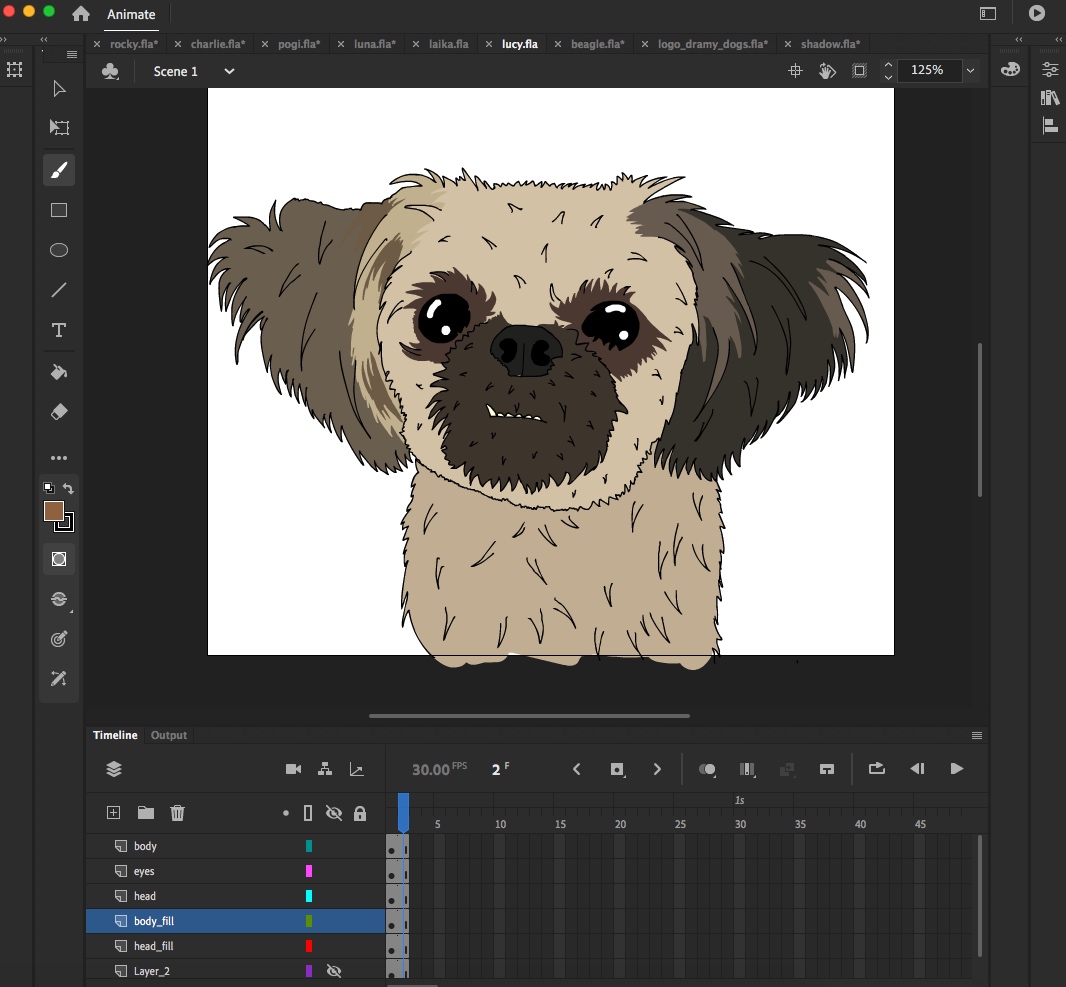1066x987 pixels.
Task: Pick the Text tool
Action: 59,330
